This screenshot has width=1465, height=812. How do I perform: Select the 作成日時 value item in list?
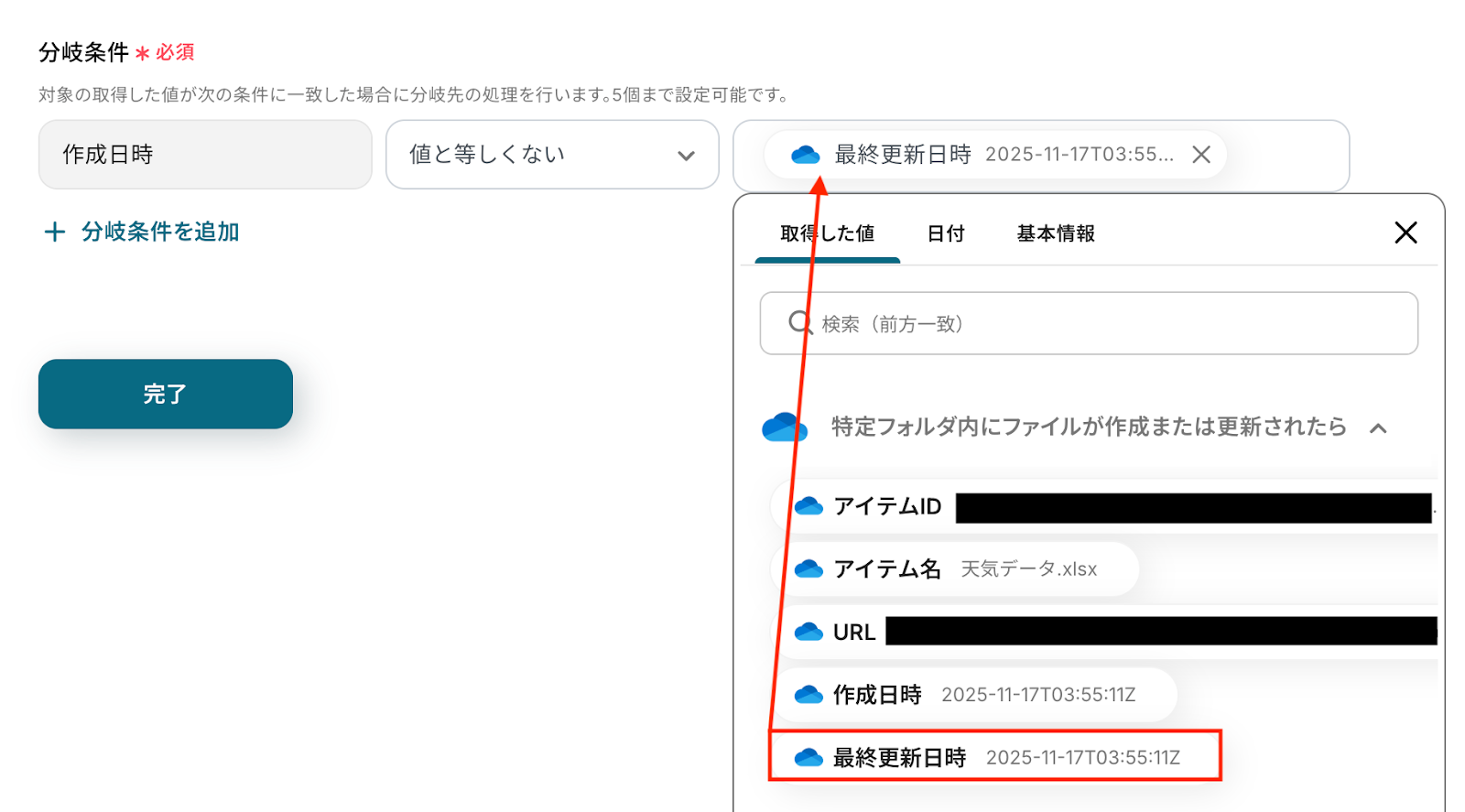click(x=976, y=695)
